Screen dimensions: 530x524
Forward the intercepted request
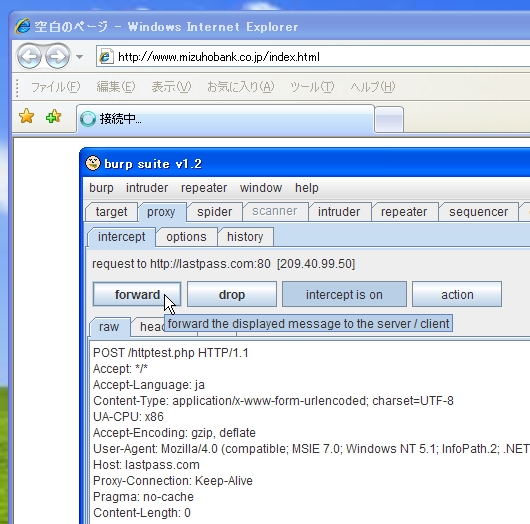(x=137, y=294)
